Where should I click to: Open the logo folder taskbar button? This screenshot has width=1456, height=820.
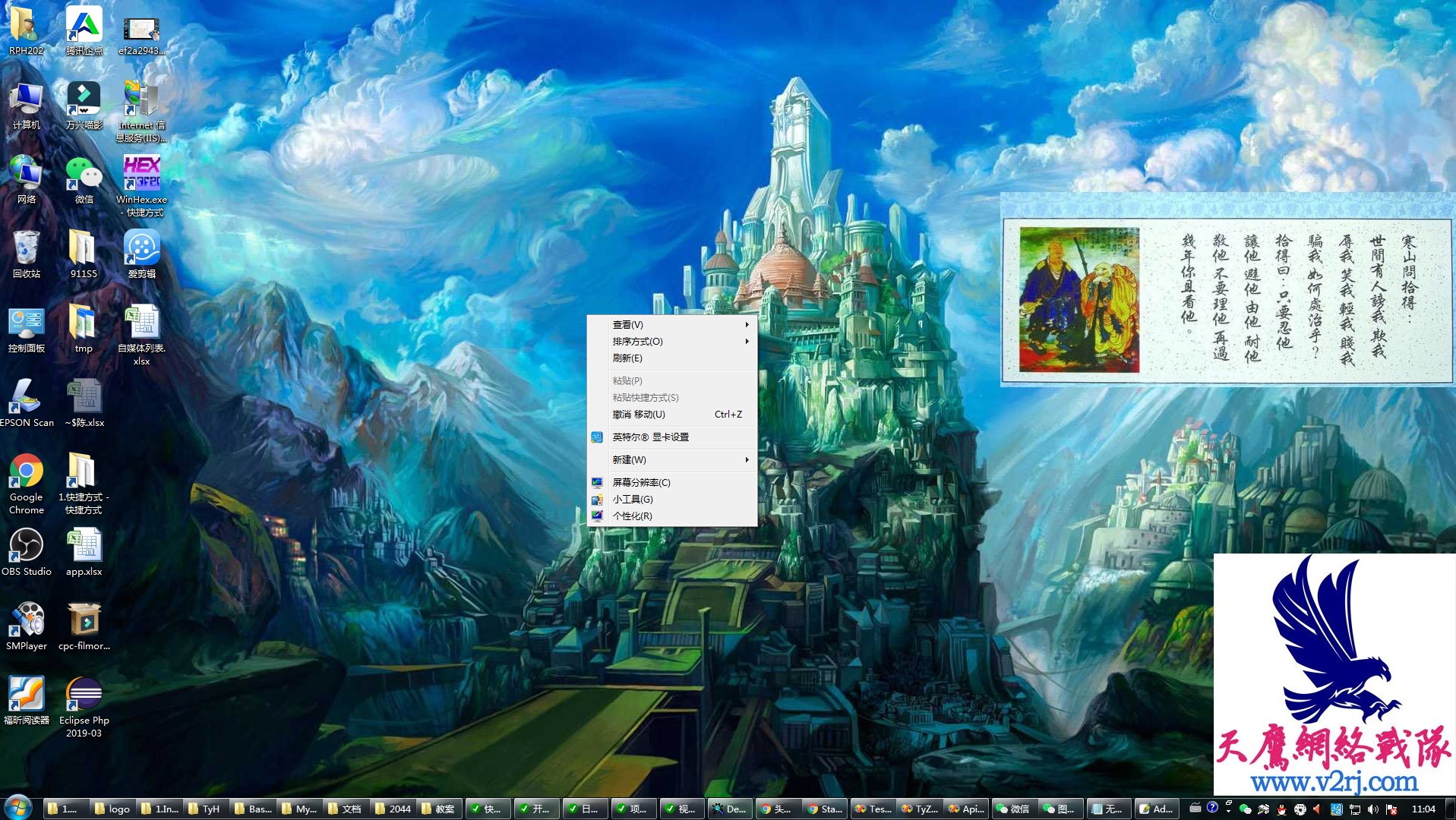(x=112, y=809)
